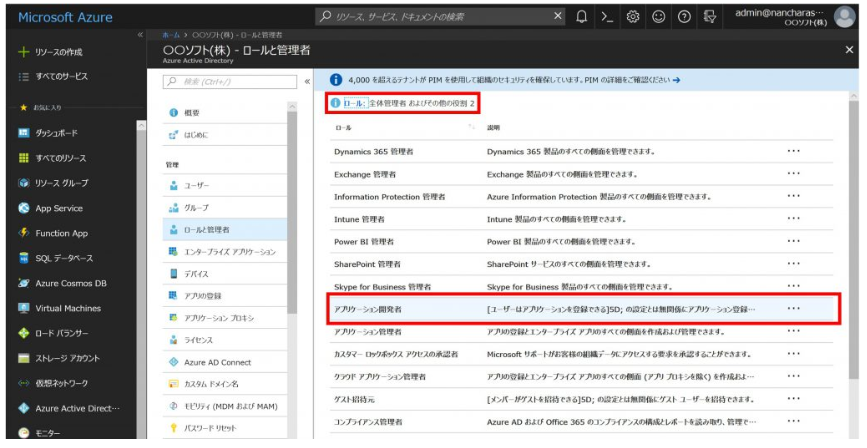
Task: Select エンタープライズ アプリケーション menu item
Action: coord(225,252)
